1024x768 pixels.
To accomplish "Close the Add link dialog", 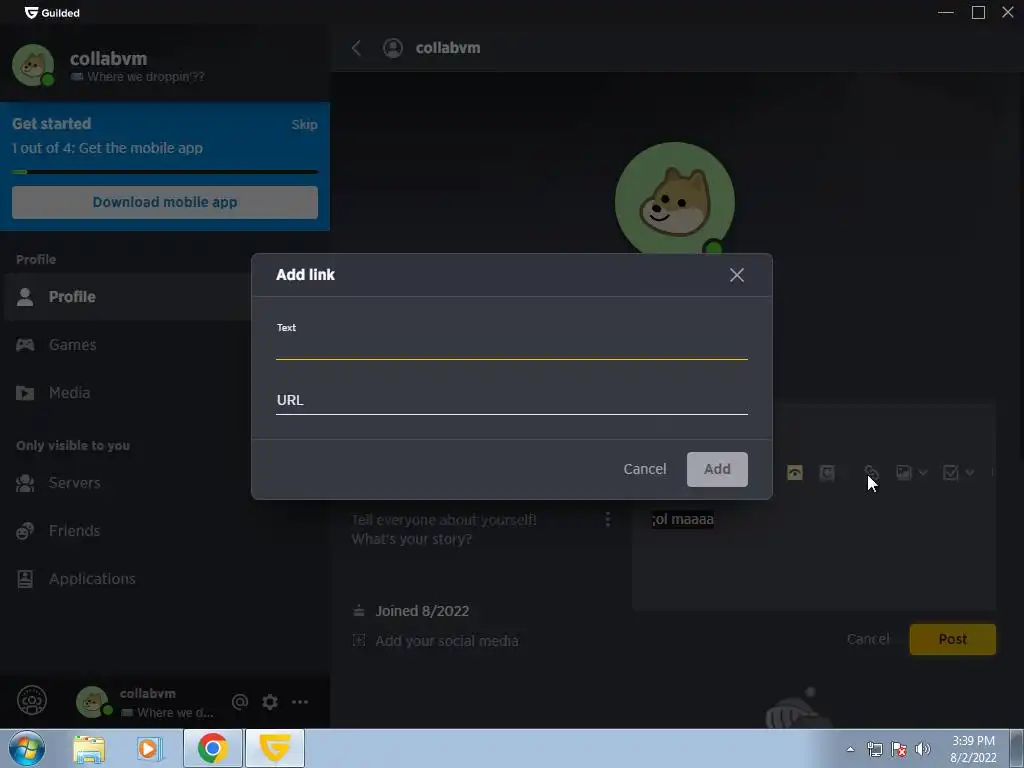I will (x=737, y=275).
